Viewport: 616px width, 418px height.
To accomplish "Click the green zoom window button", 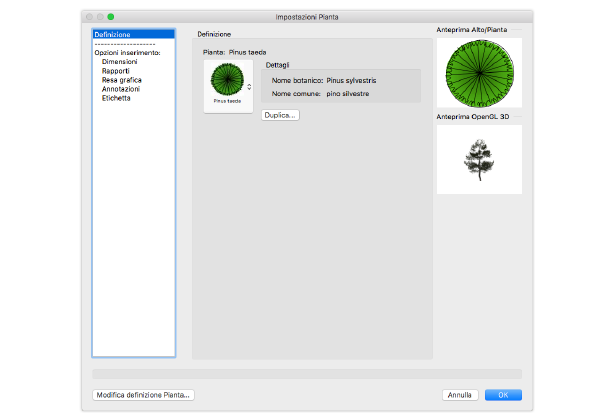I will point(111,17).
